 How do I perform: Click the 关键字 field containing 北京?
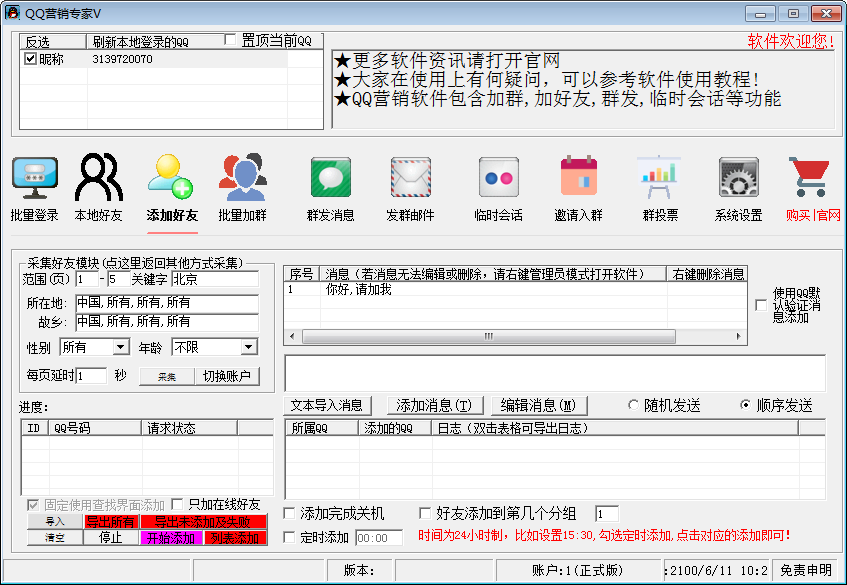(215, 279)
